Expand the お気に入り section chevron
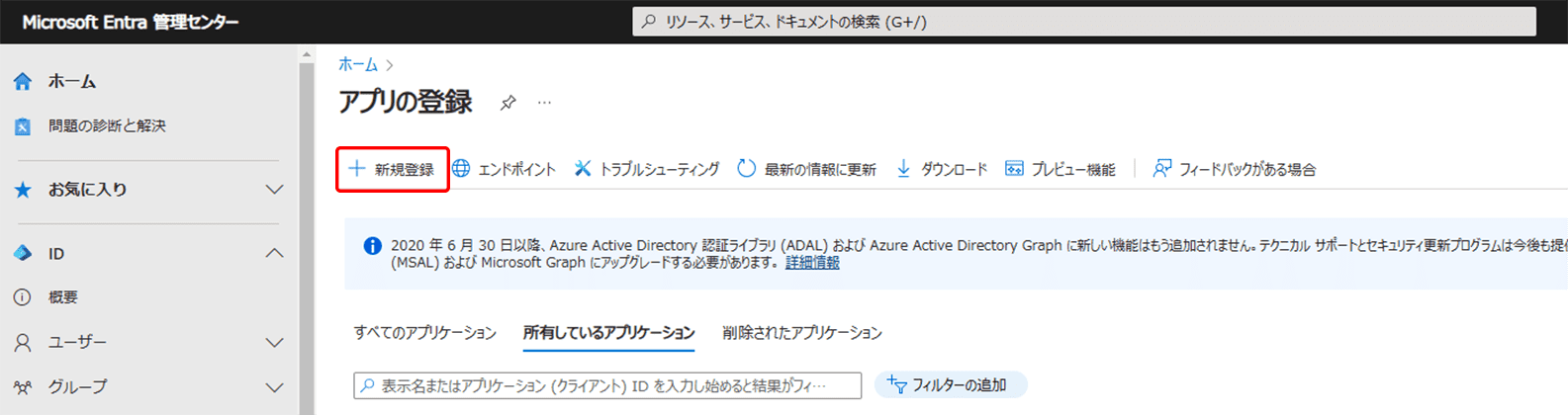 click(275, 190)
